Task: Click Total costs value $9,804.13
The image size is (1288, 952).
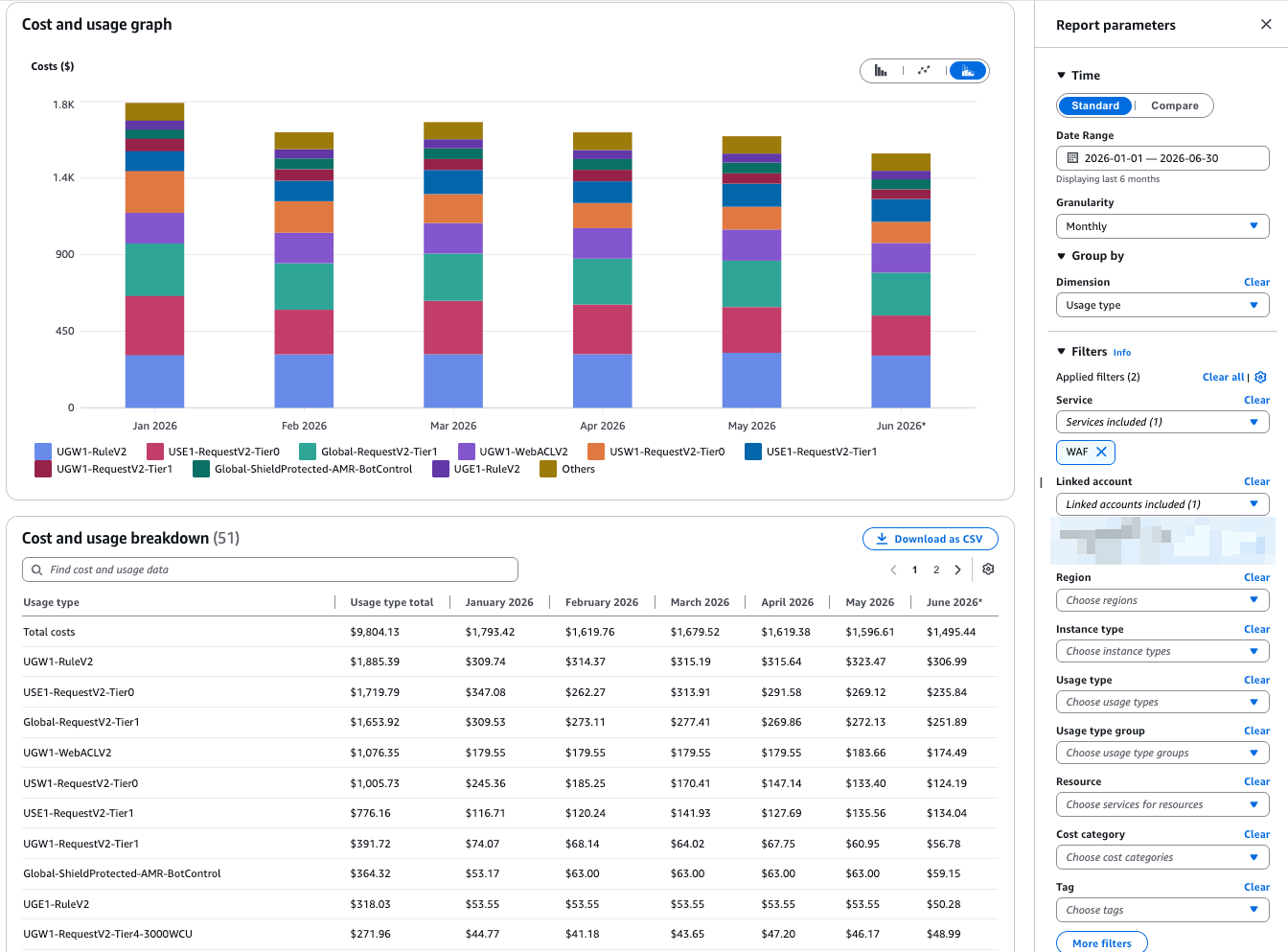Action: (x=375, y=632)
